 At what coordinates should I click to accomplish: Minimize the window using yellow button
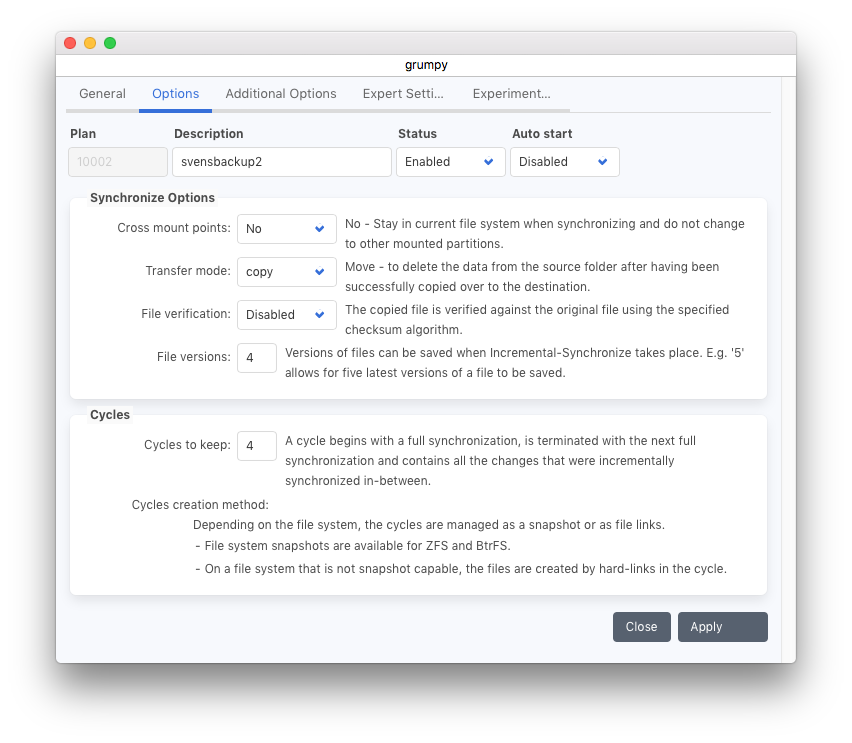pyautogui.click(x=90, y=43)
